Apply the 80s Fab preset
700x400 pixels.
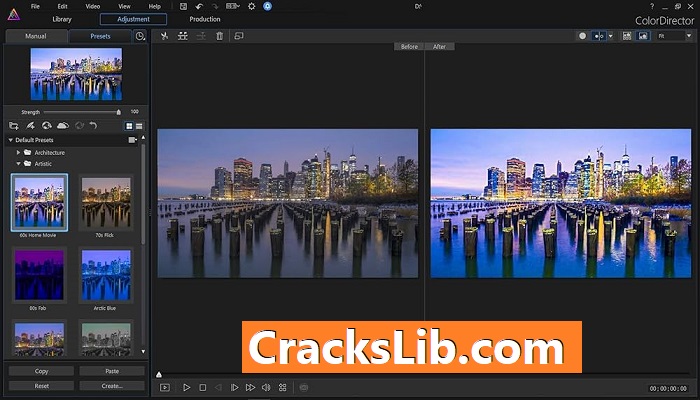point(39,275)
